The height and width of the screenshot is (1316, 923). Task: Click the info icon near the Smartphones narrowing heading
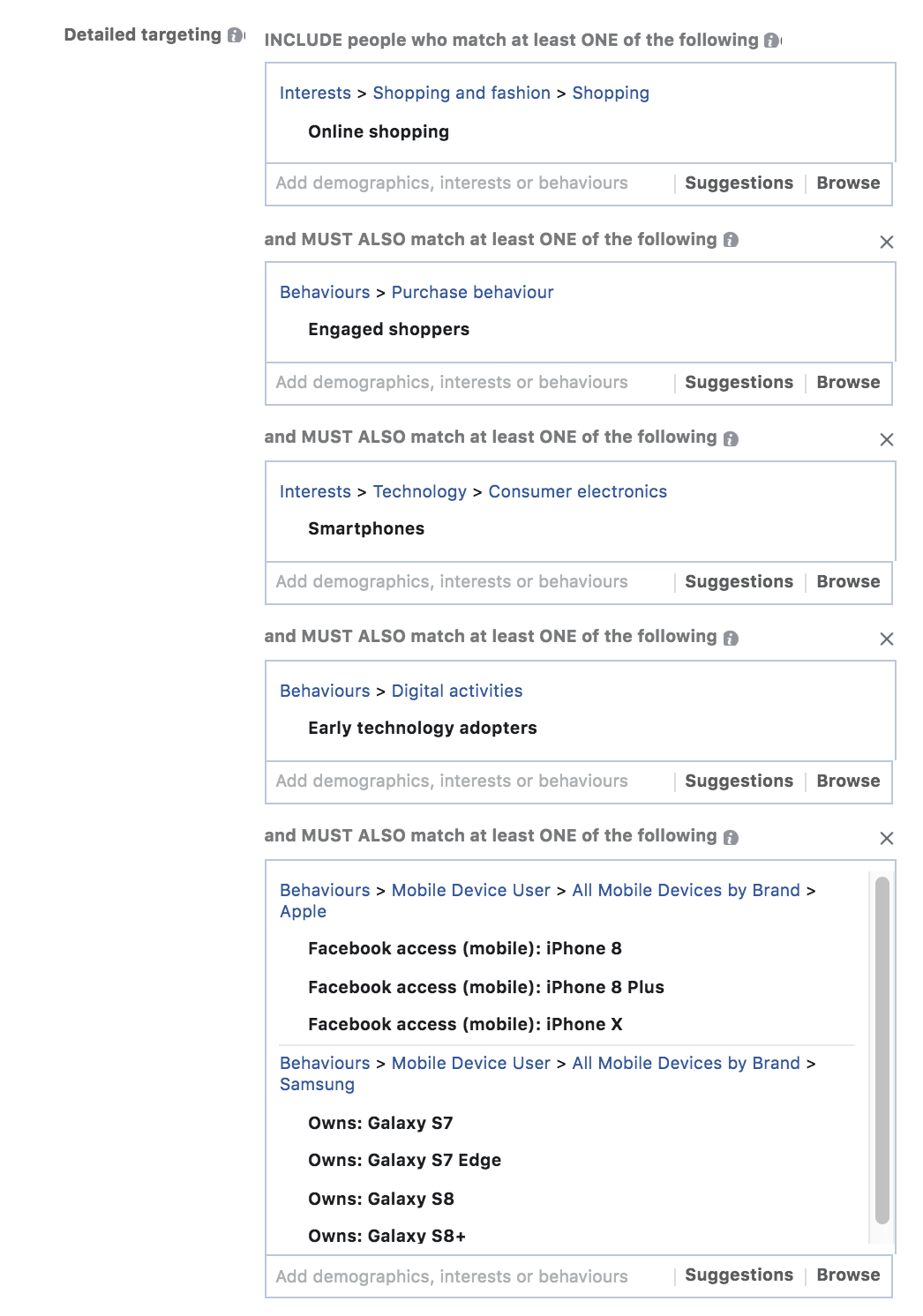(x=729, y=438)
